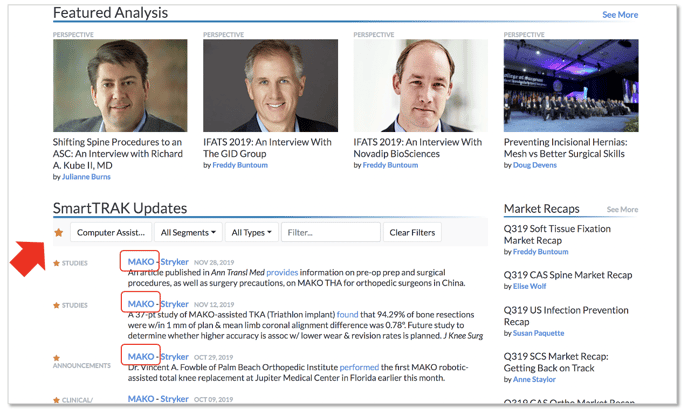Click the star beside the Clinical entry
This screenshot has width=688, height=416.
pyautogui.click(x=56, y=400)
